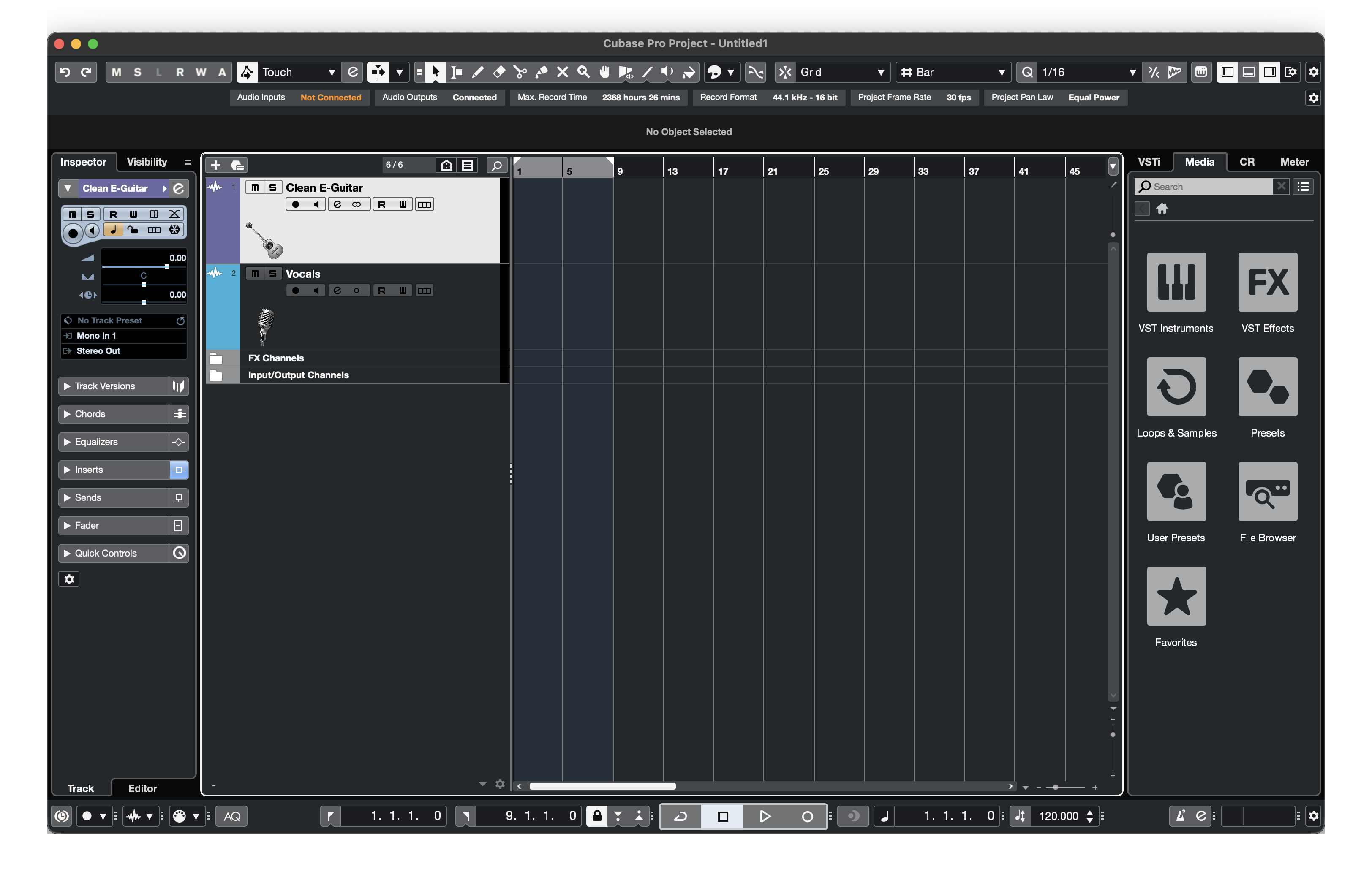Image resolution: width=1372 pixels, height=896 pixels.
Task: Mute the Vocals track
Action: click(x=255, y=274)
